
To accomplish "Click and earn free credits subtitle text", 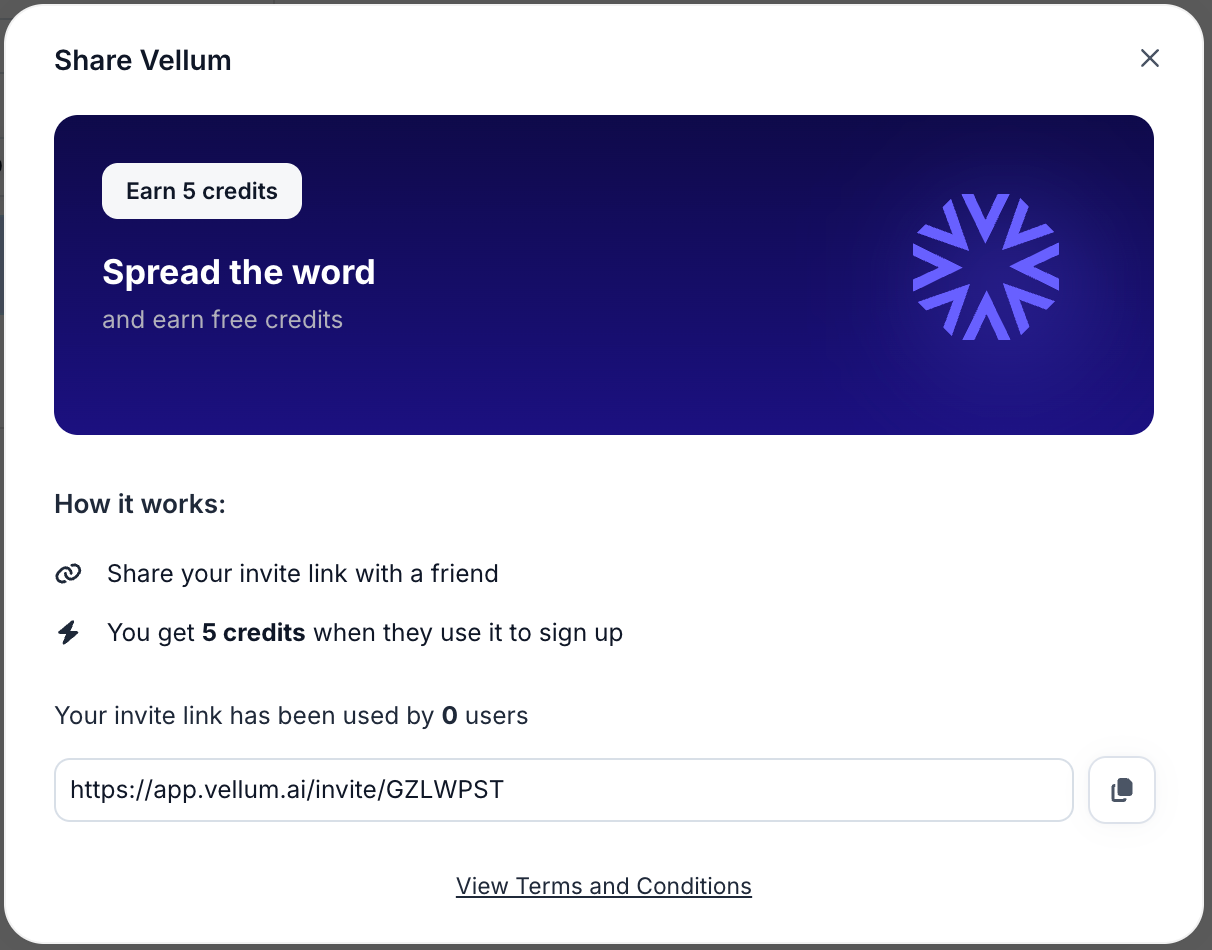I will pyautogui.click(x=222, y=319).
